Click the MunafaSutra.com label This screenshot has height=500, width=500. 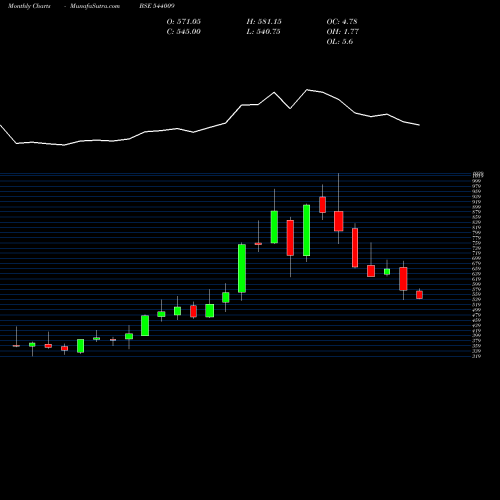pos(95,6)
